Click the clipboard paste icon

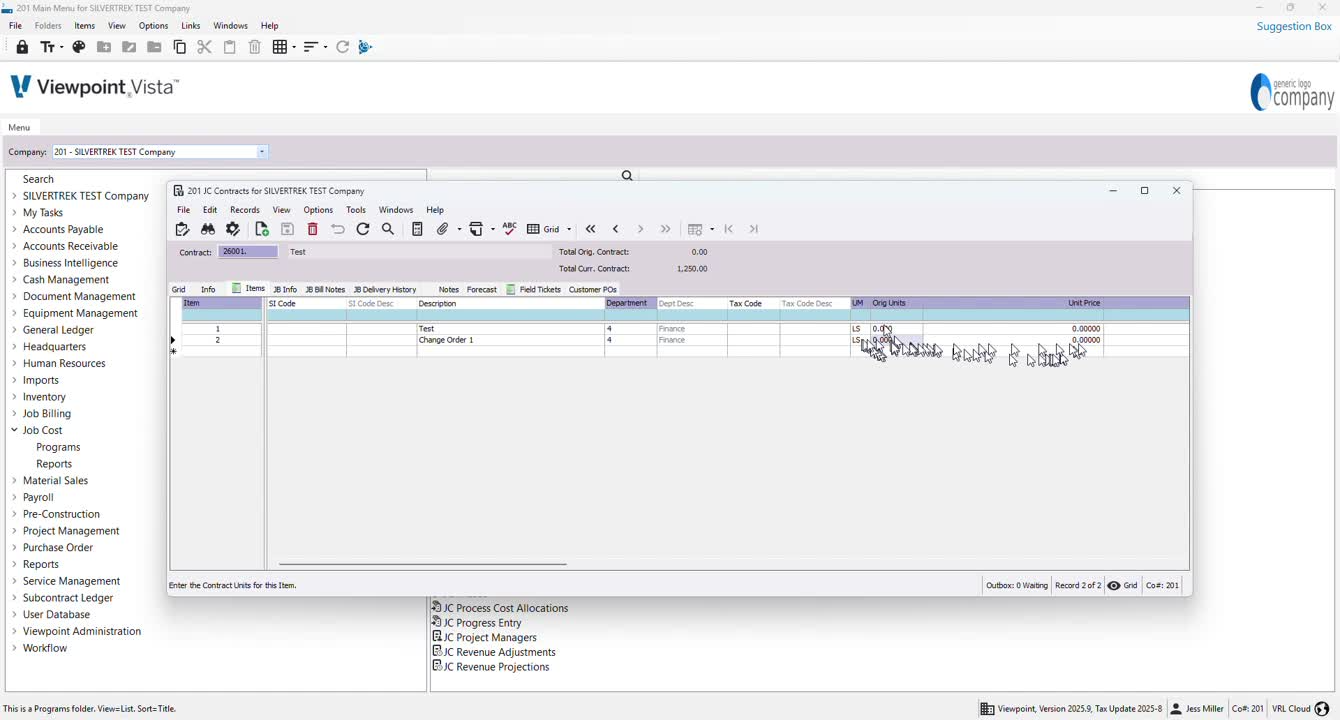[230, 47]
